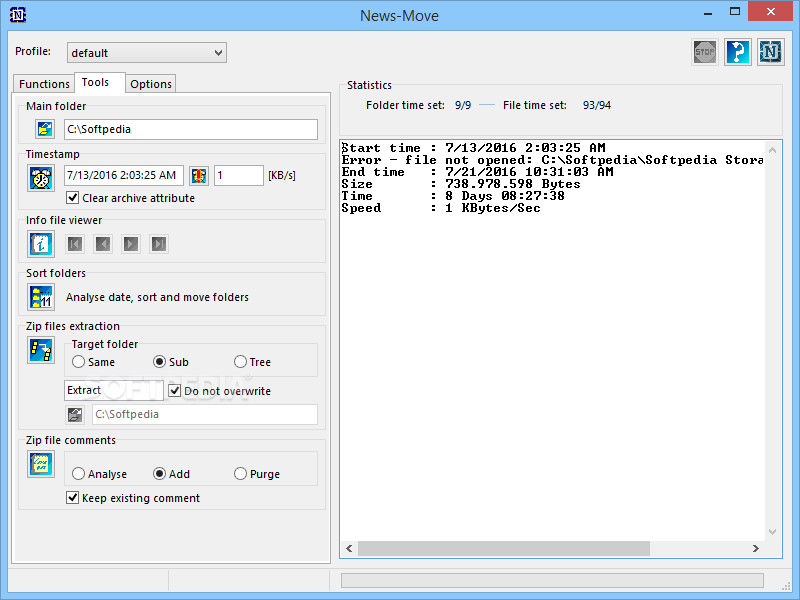Click the bottom progress bar
The width and height of the screenshot is (800, 600).
552,580
